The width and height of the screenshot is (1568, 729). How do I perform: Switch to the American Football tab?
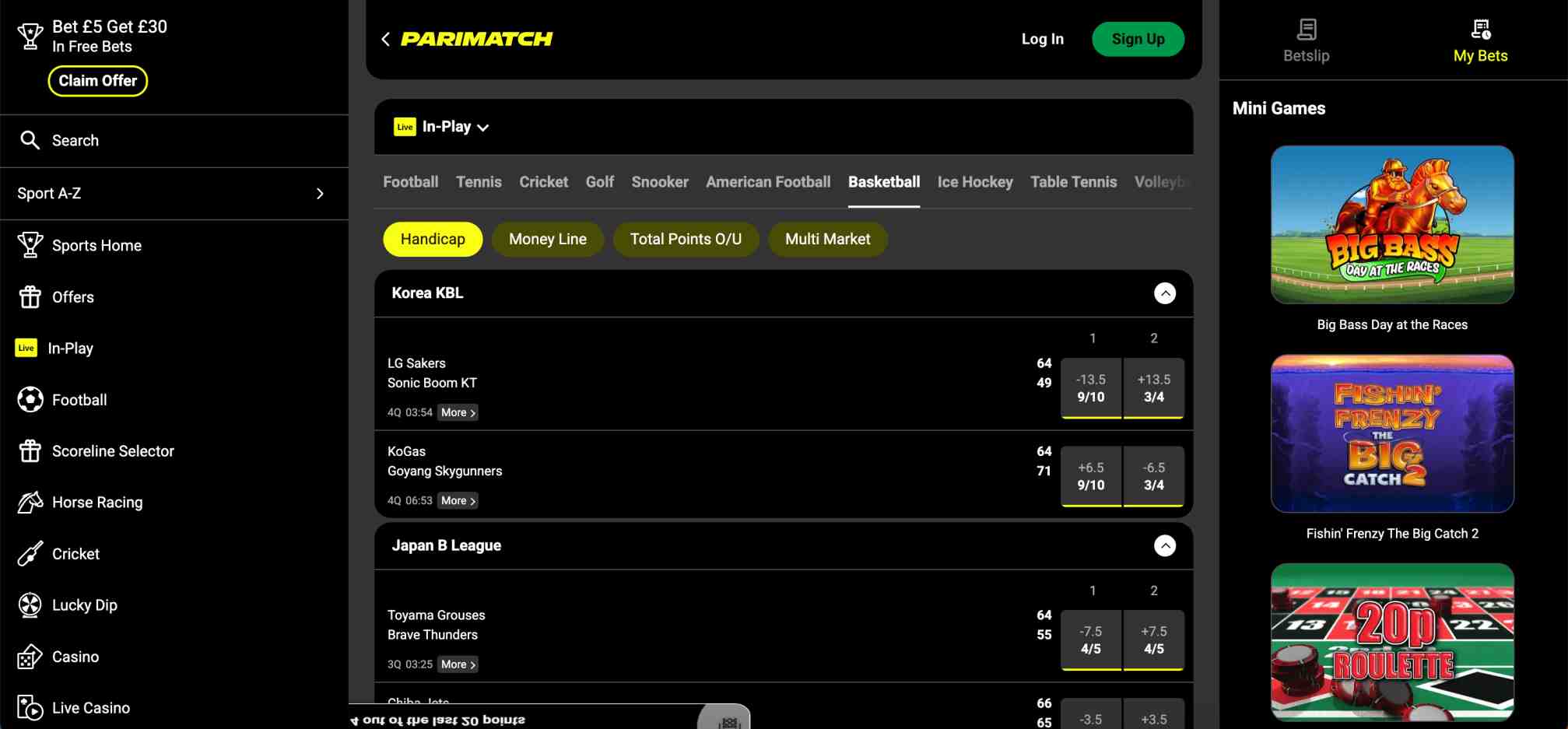768,181
